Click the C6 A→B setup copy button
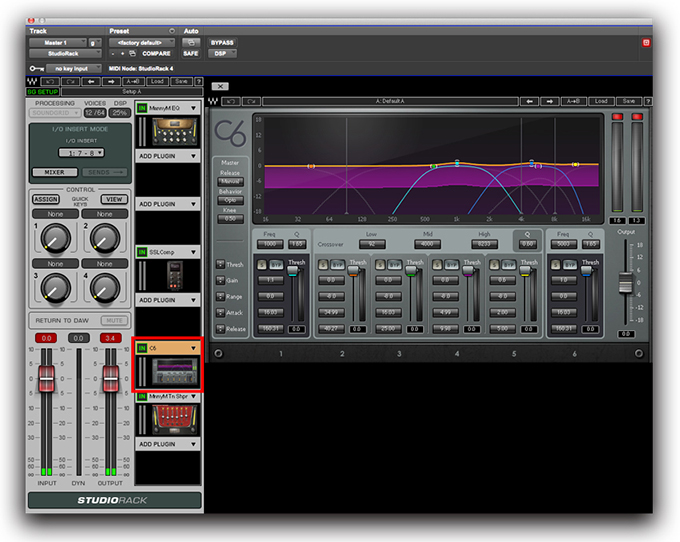The image size is (680, 542). click(573, 101)
